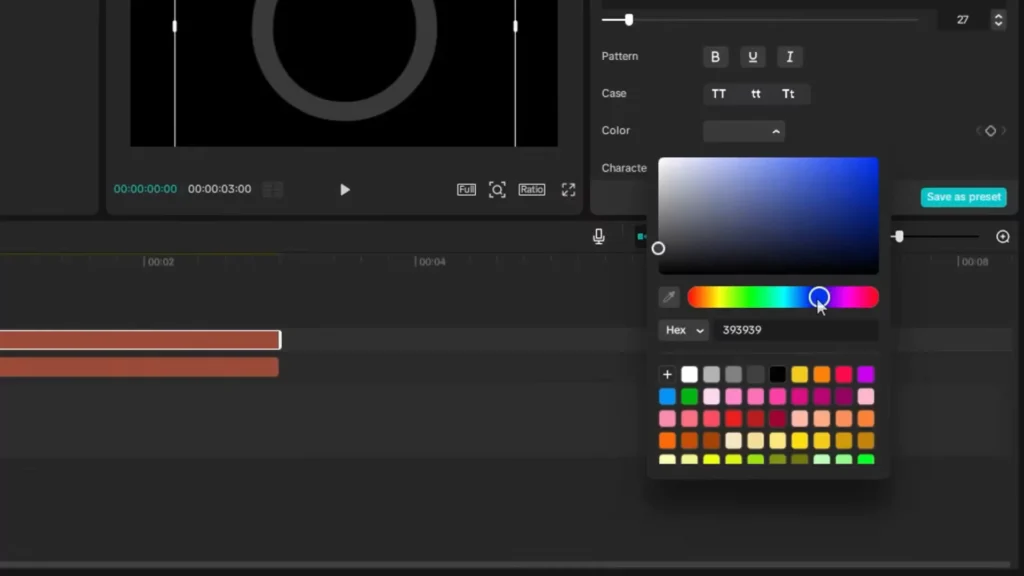Viewport: 1024px width, 576px height.
Task: Open the preview zoom focus icon
Action: (497, 189)
